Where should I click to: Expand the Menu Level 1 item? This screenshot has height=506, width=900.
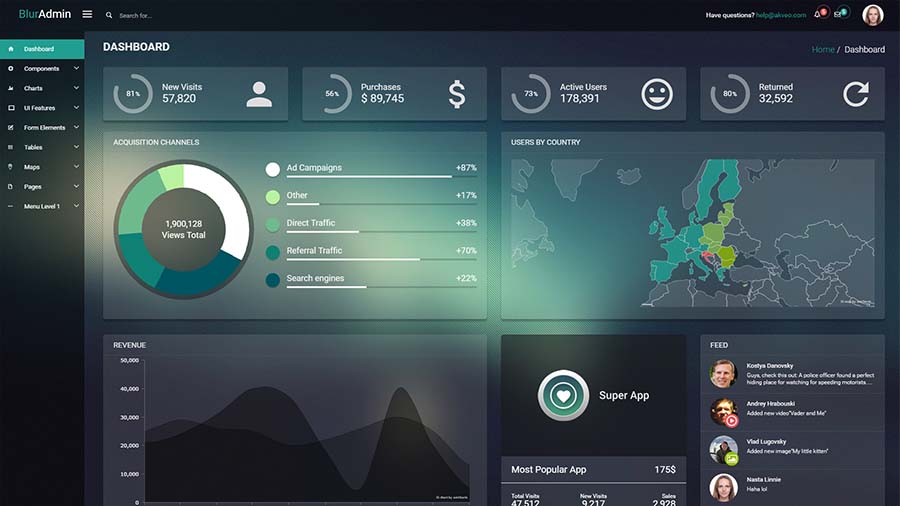click(x=42, y=206)
